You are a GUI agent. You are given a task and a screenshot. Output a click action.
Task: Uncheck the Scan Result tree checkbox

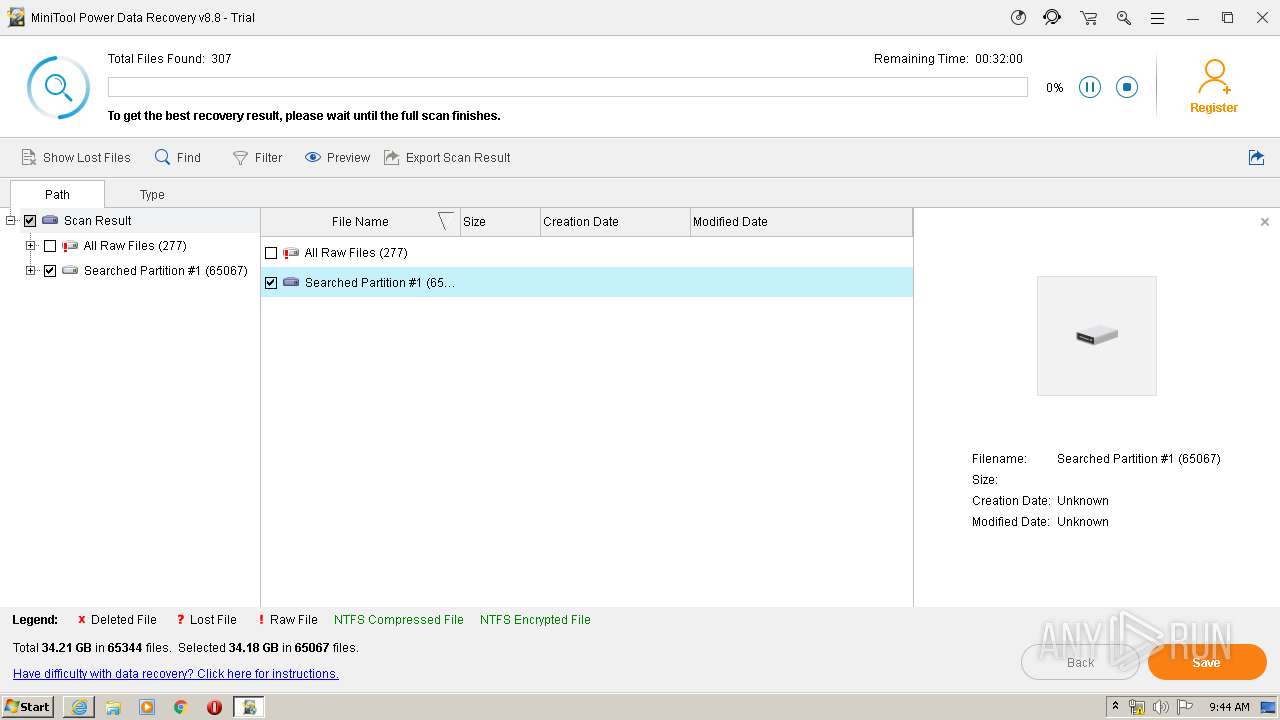click(x=30, y=221)
